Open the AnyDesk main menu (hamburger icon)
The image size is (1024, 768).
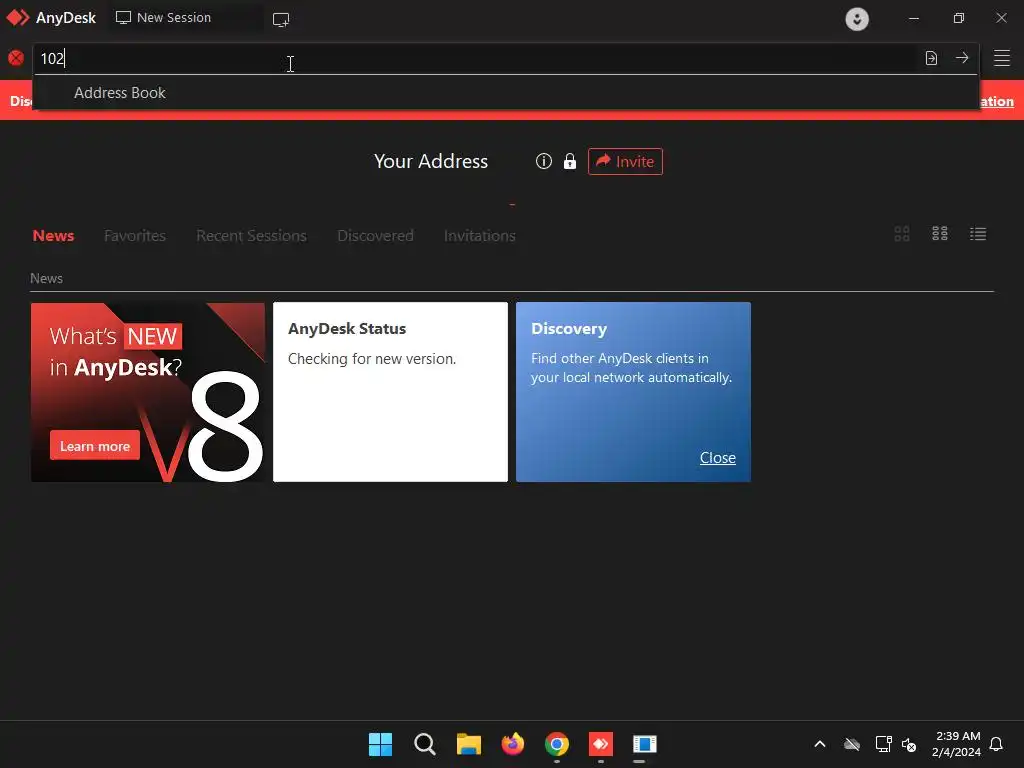pos(1002,58)
